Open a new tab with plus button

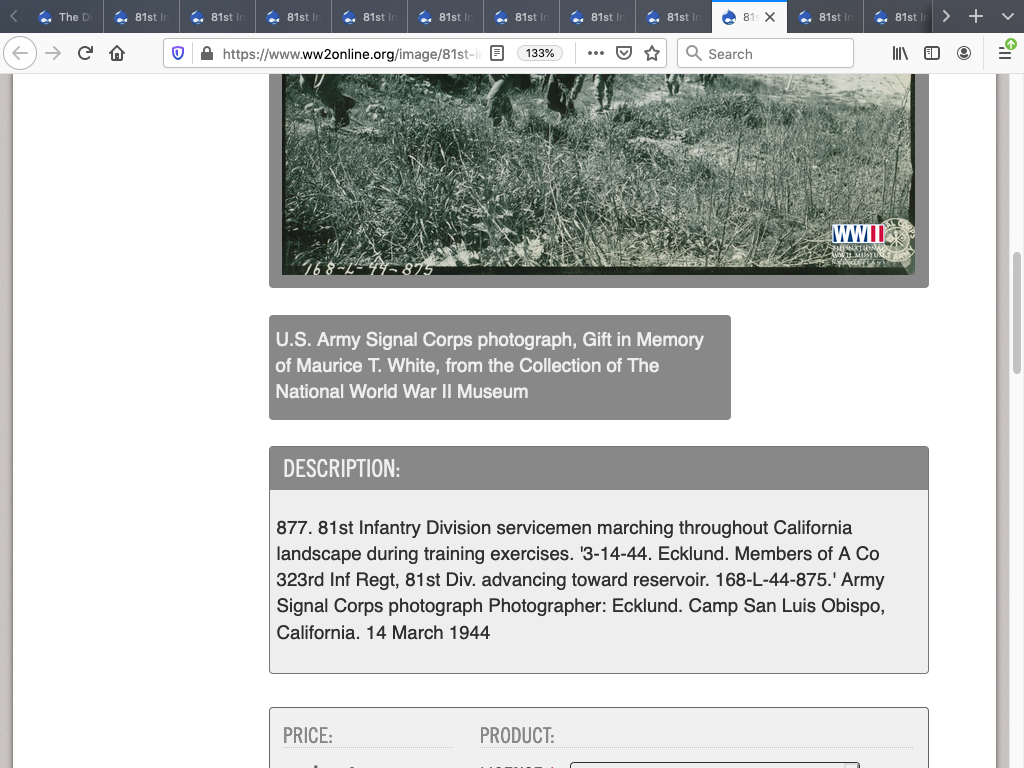976,16
